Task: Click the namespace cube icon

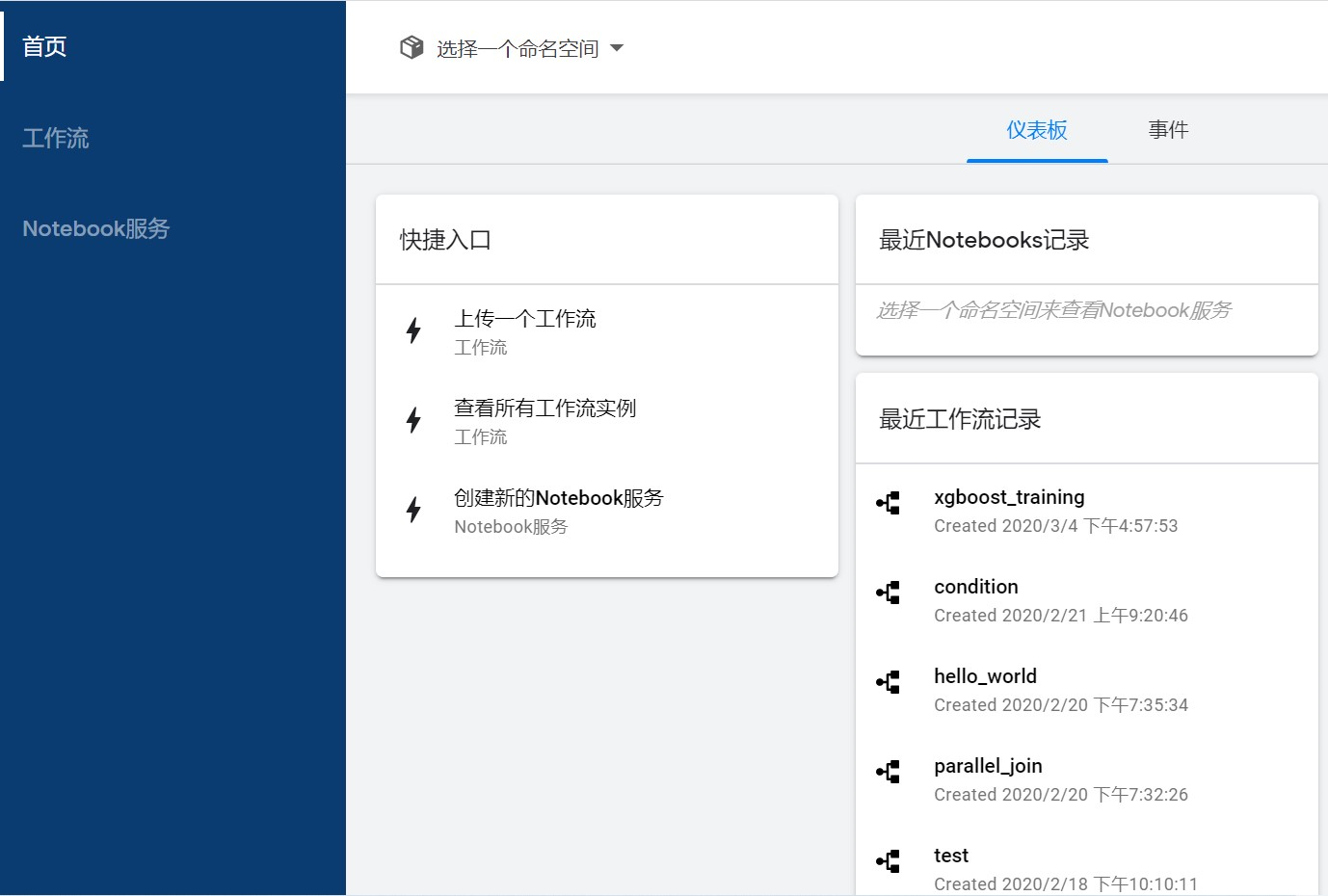Action: click(412, 46)
